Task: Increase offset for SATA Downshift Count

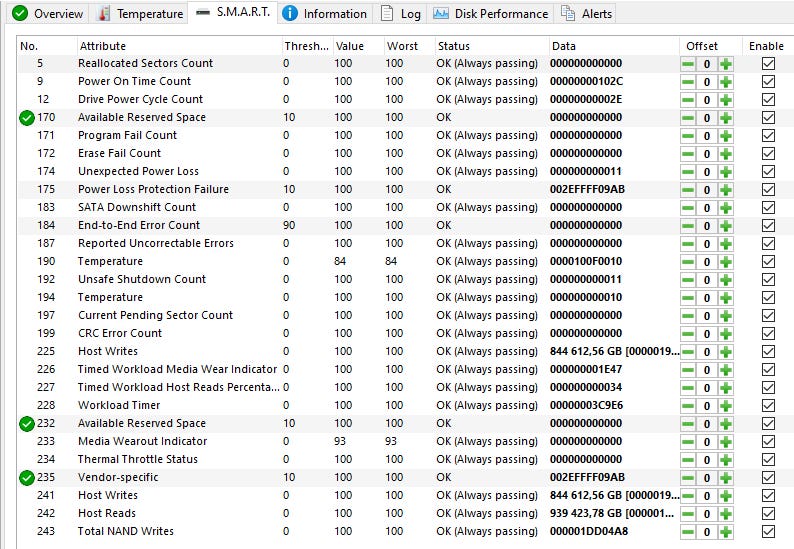Action: pyautogui.click(x=726, y=208)
